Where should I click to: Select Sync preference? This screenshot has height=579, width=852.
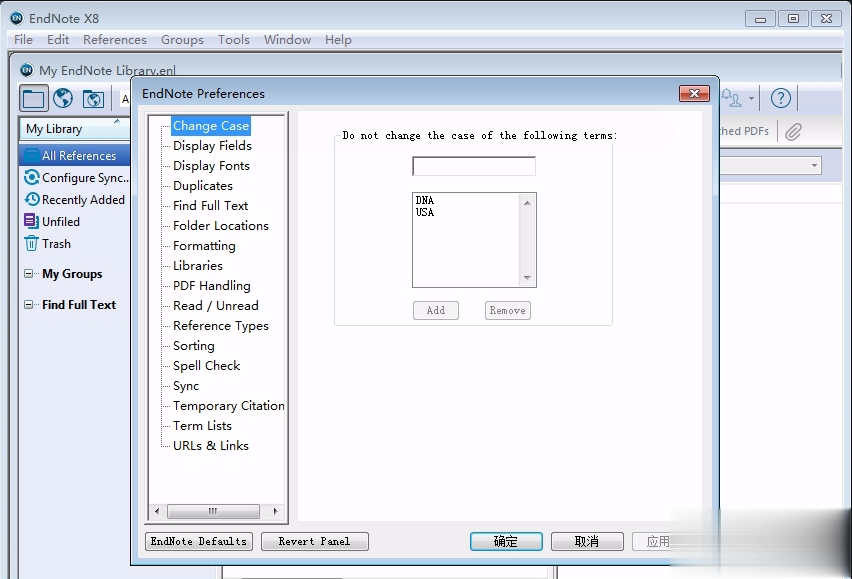pyautogui.click(x=186, y=386)
